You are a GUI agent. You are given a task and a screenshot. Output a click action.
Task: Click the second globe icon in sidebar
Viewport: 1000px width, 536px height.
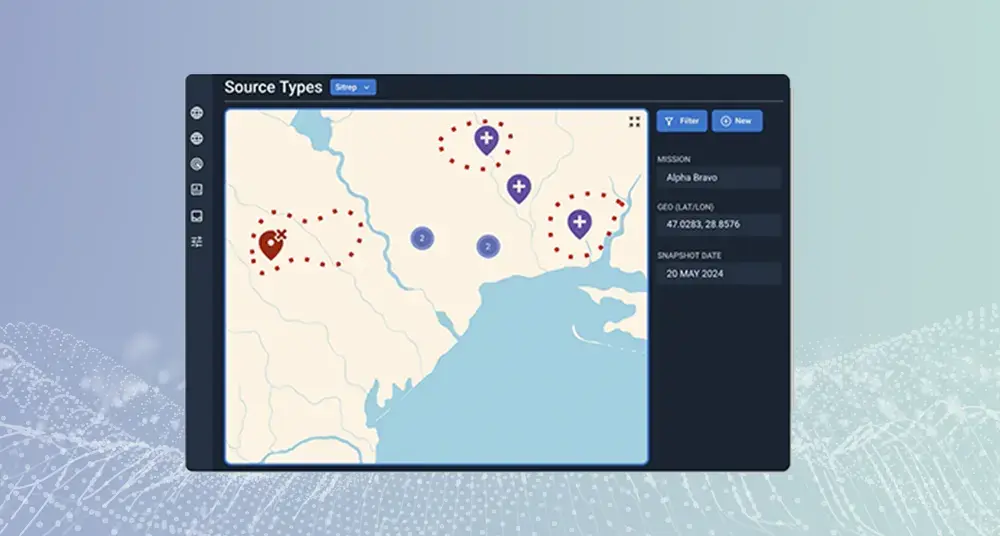197,139
